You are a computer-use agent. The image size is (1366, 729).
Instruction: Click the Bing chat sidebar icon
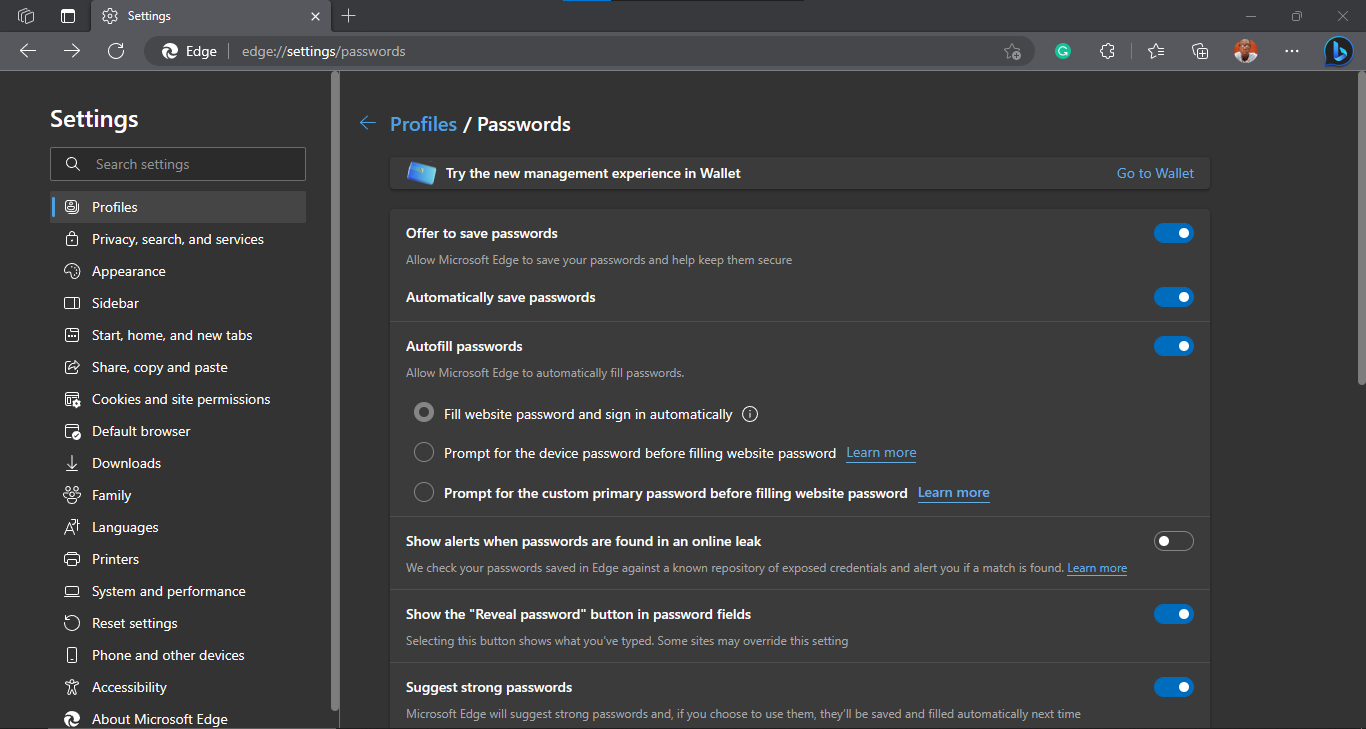click(1339, 51)
